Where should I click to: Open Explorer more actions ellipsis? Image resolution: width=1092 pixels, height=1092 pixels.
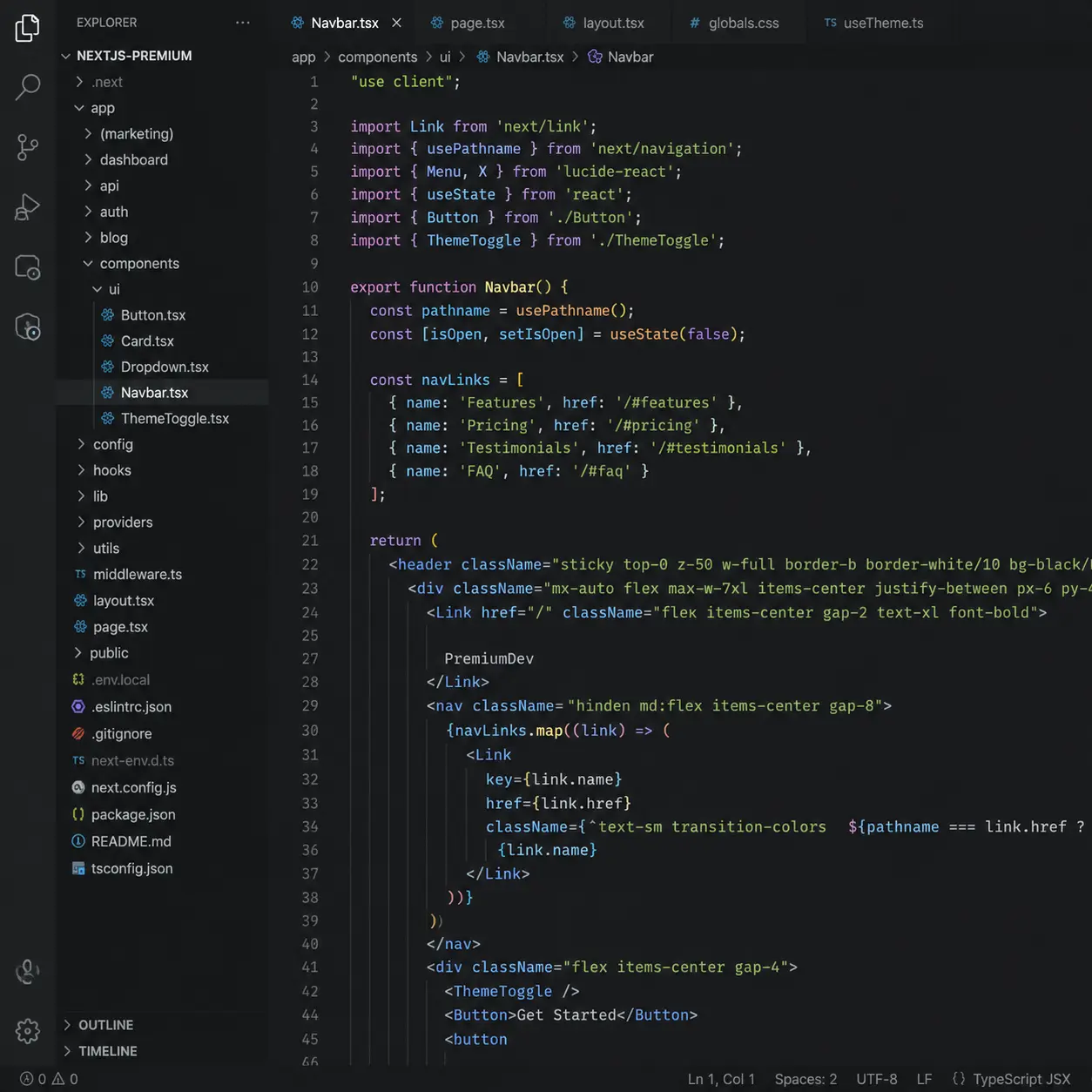[243, 23]
